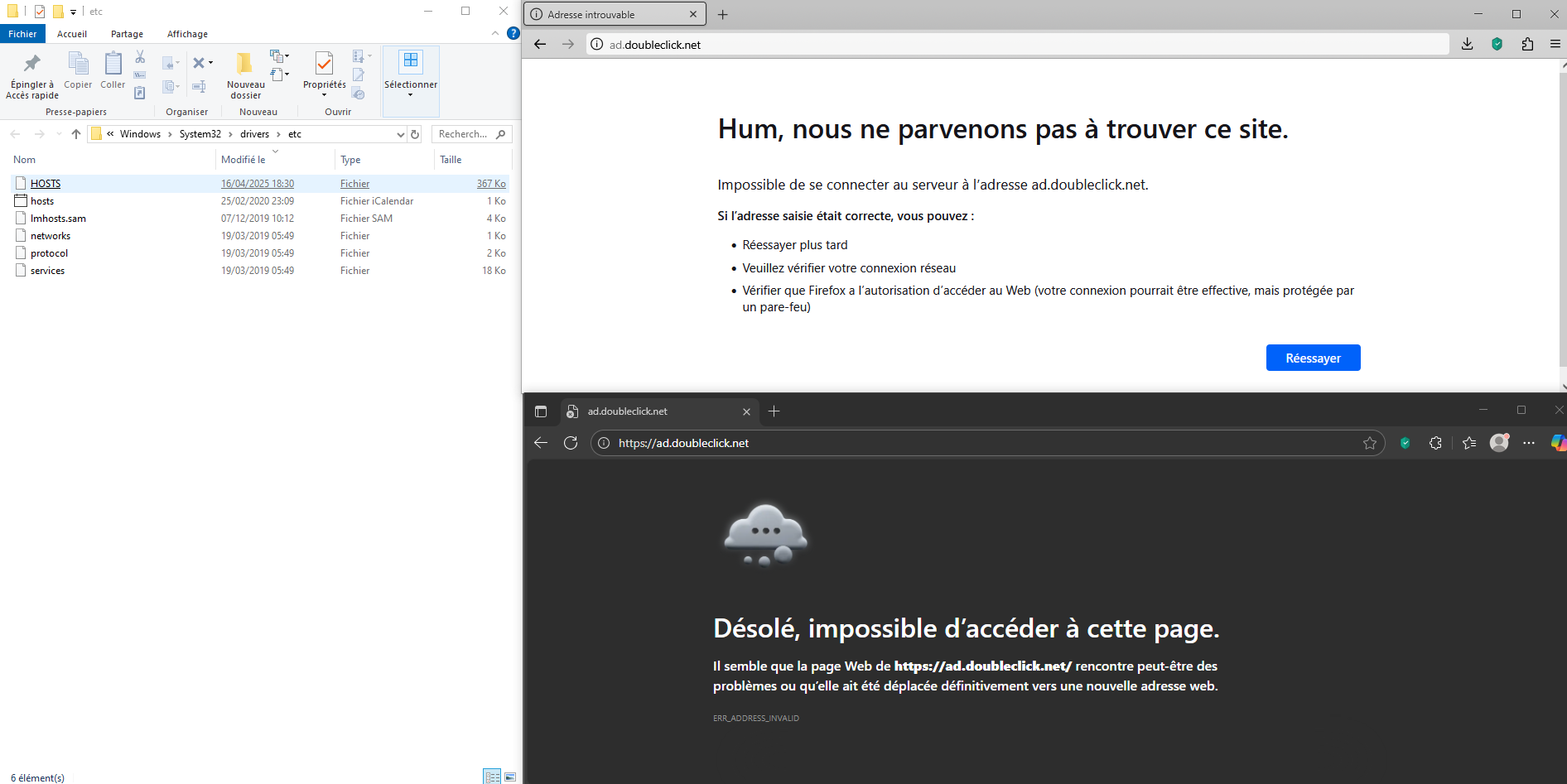Click the new folder icon in Explorer title bar
Viewport: 1567px width, 784px height.
coord(58,12)
